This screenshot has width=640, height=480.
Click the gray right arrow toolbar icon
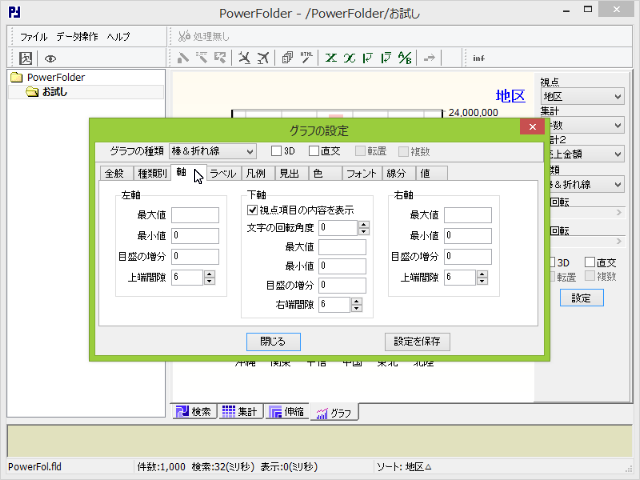point(429,58)
